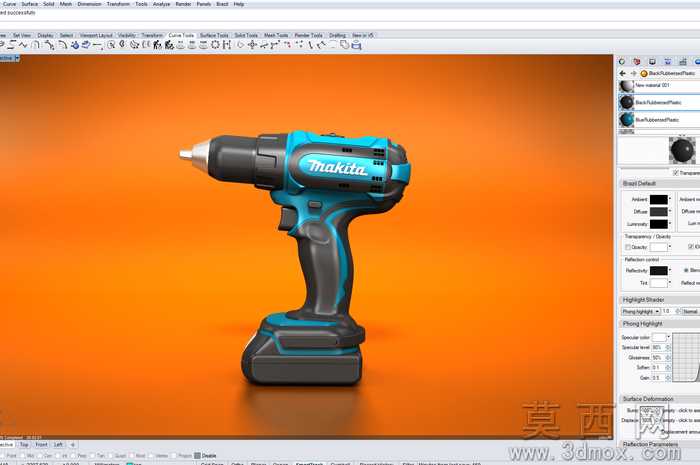Add a new viewport tab with plus
This screenshot has width=700, height=465.
[72, 445]
